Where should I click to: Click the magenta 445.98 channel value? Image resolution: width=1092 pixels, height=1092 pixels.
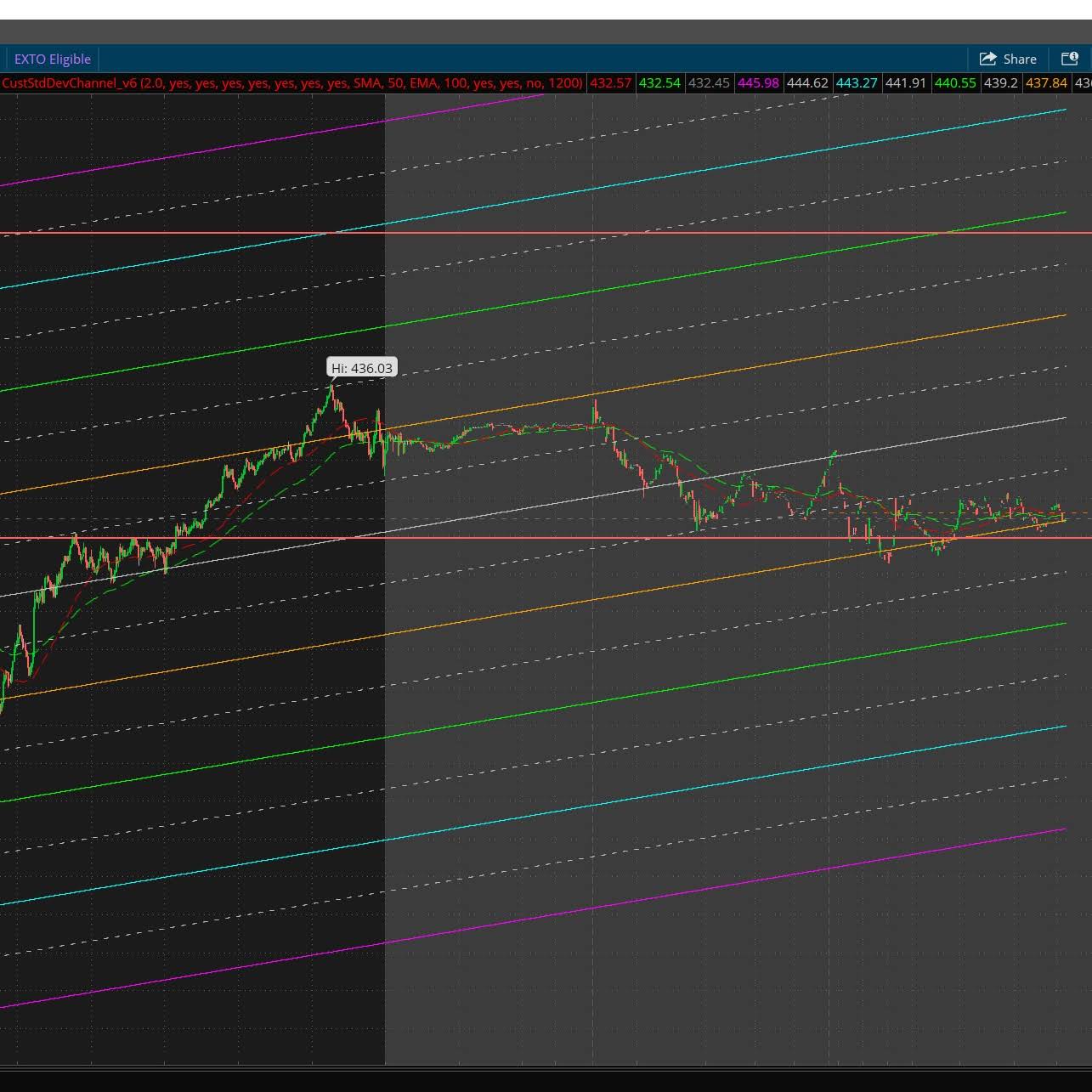click(758, 83)
